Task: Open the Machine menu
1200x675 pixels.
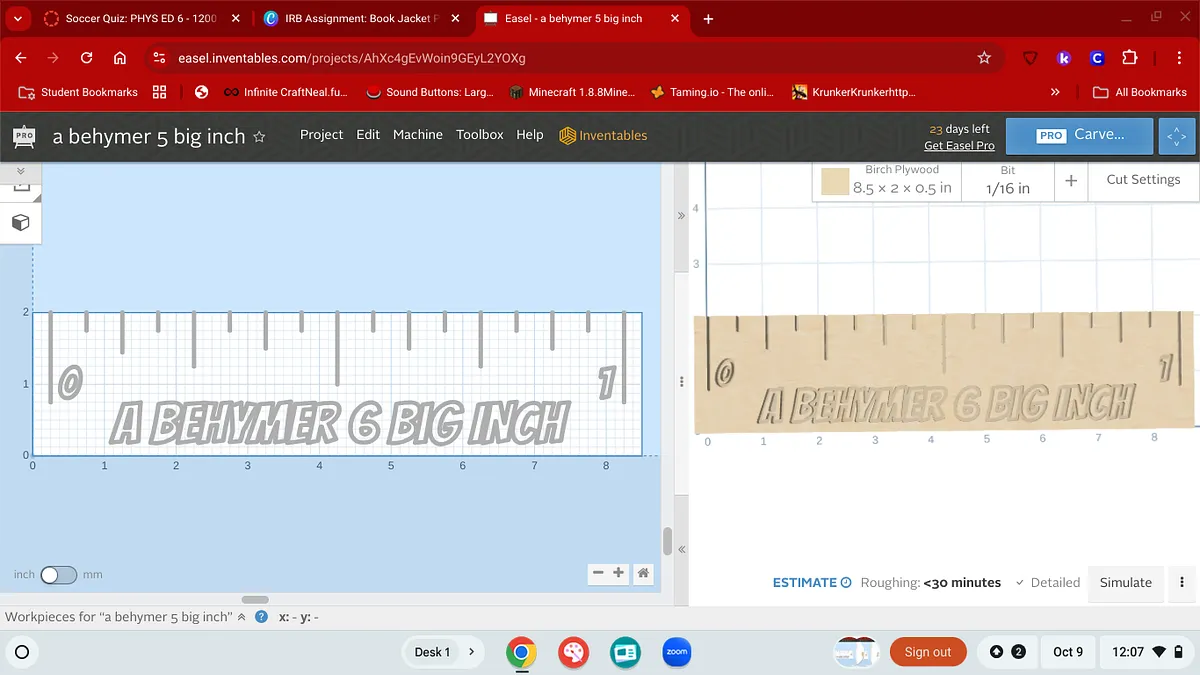Action: (x=417, y=135)
